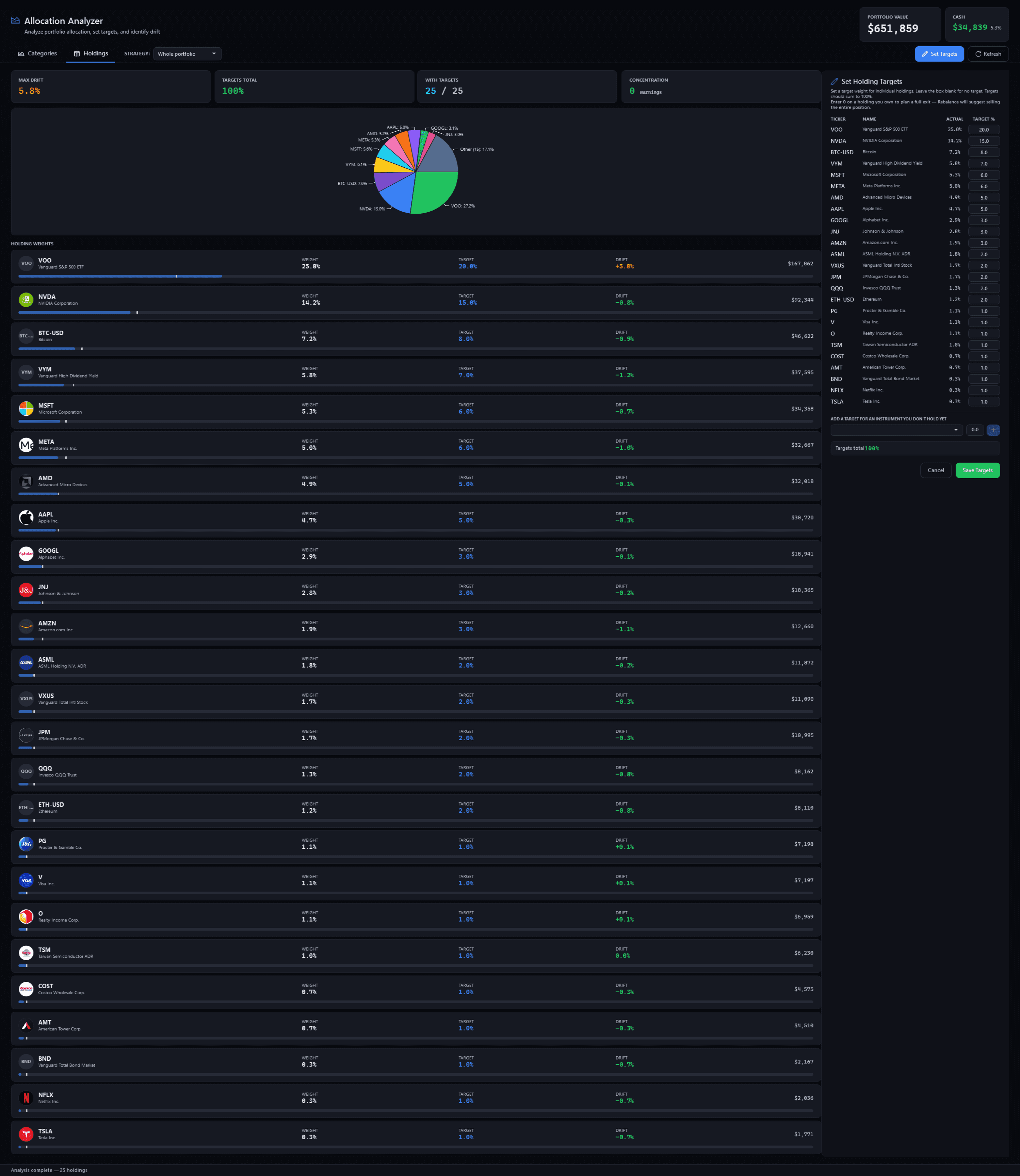Click the NVDA weight progress bar

(x=416, y=312)
